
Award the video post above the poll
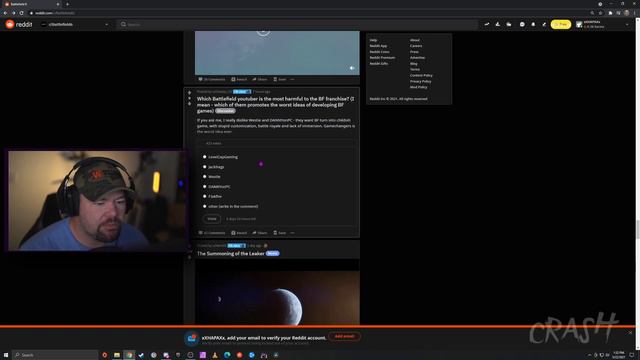pos(239,79)
